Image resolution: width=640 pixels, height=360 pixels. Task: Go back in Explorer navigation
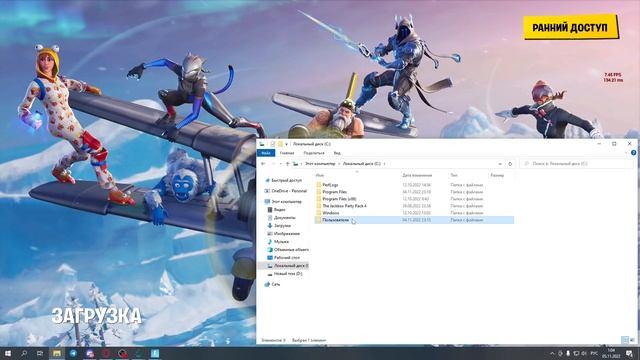pyautogui.click(x=263, y=164)
